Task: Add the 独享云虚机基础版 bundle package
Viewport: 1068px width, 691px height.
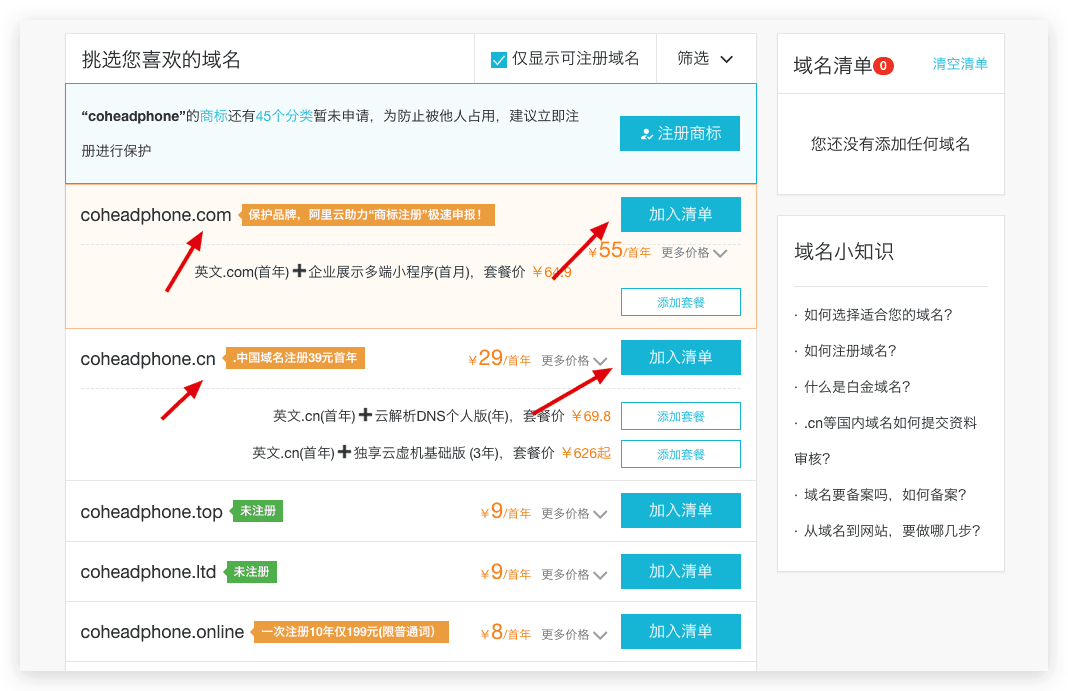Action: 680,454
